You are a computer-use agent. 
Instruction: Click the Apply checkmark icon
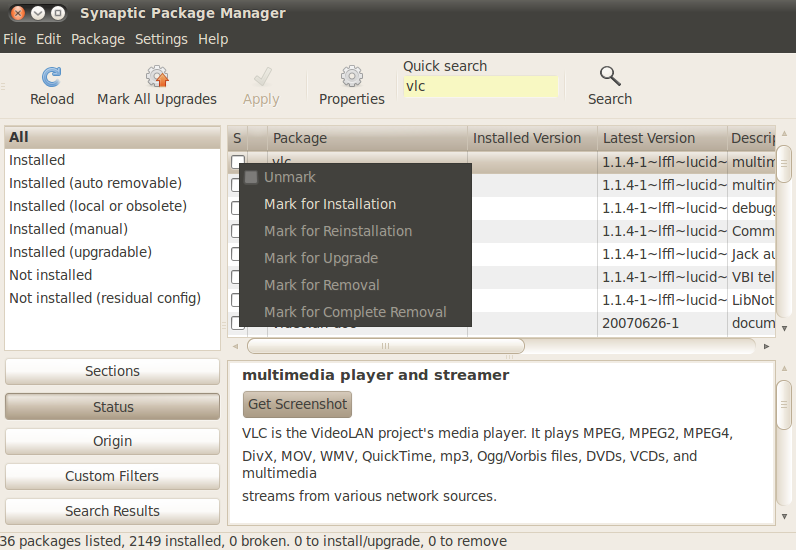tap(261, 78)
